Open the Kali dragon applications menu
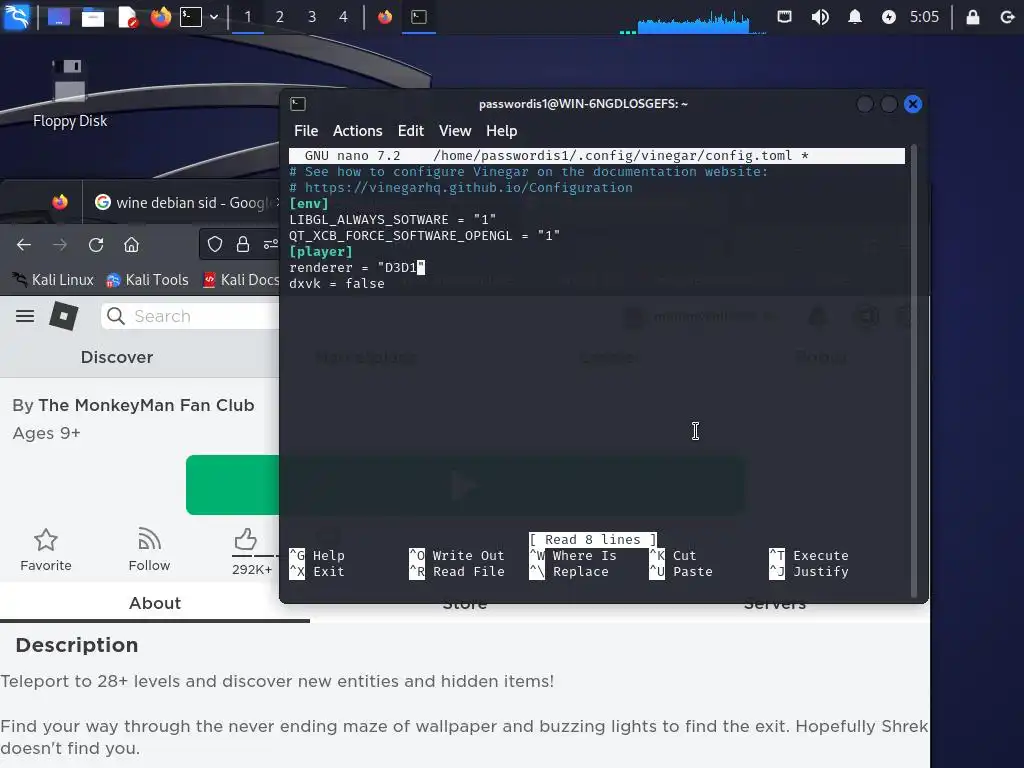The height and width of the screenshot is (768, 1024). pyautogui.click(x=17, y=16)
